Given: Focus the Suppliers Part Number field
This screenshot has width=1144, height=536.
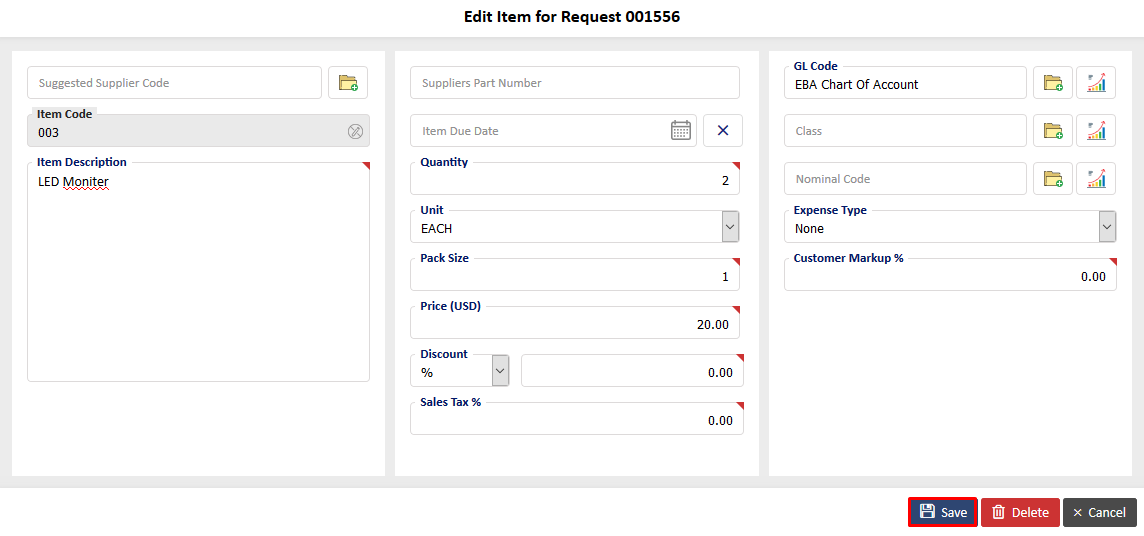Looking at the screenshot, I should [x=575, y=82].
